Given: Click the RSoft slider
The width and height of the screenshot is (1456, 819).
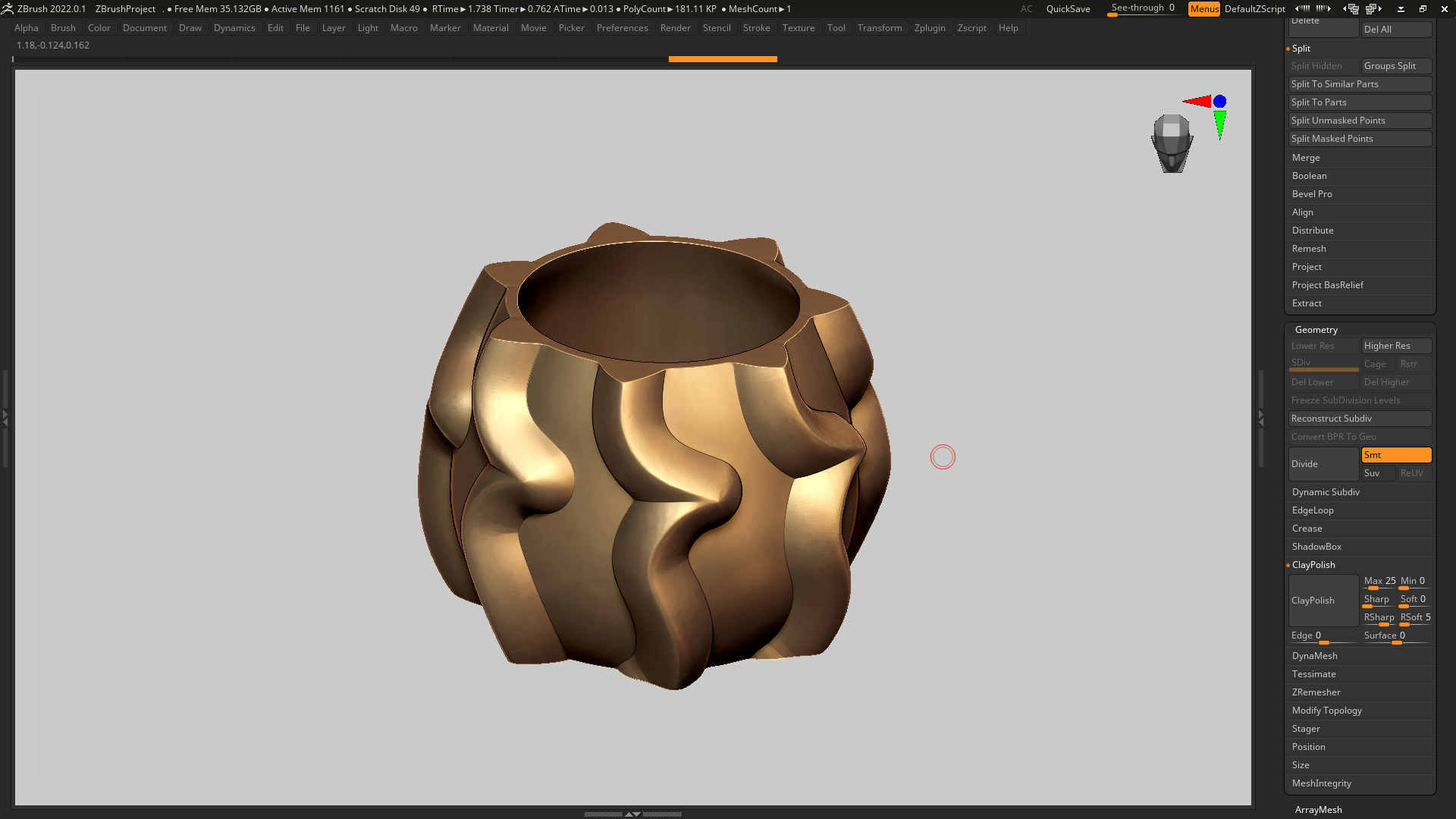Looking at the screenshot, I should [x=1415, y=618].
